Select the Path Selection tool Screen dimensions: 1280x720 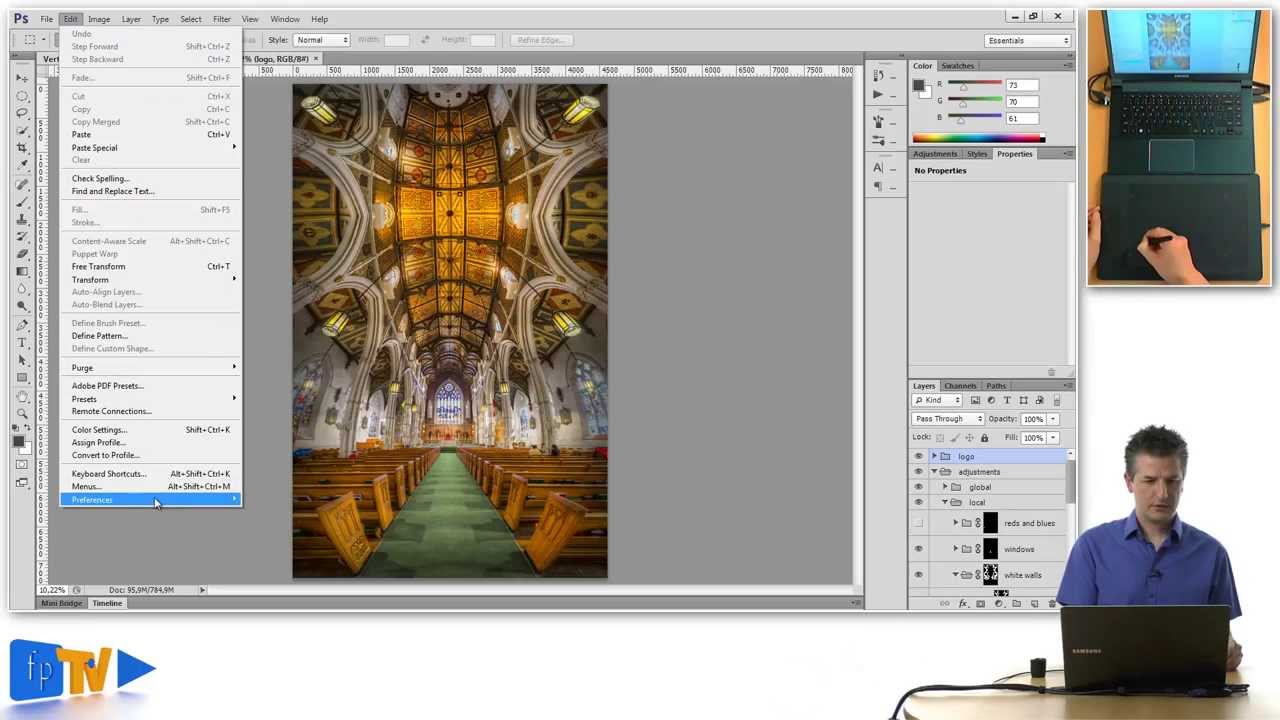pos(22,360)
